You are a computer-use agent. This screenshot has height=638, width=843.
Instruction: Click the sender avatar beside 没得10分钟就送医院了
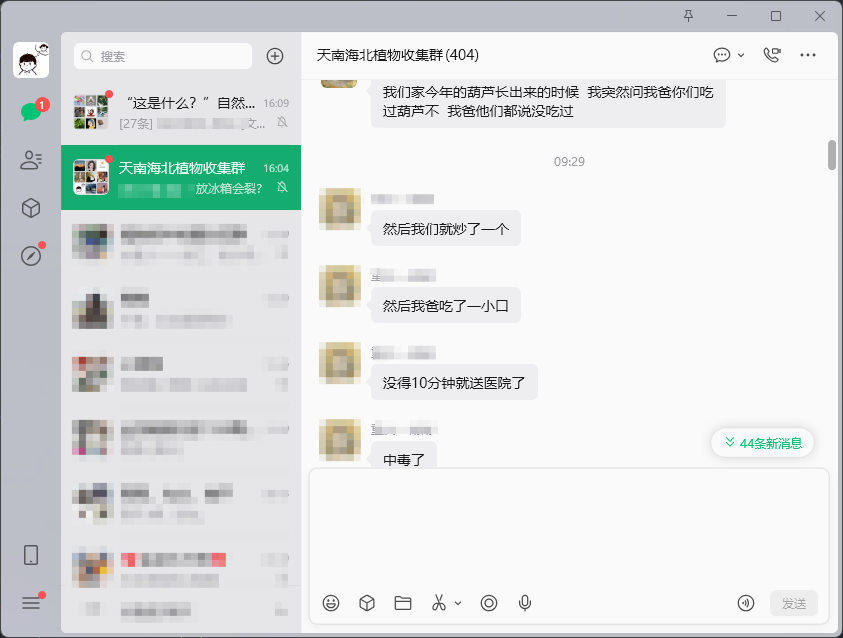tap(340, 363)
